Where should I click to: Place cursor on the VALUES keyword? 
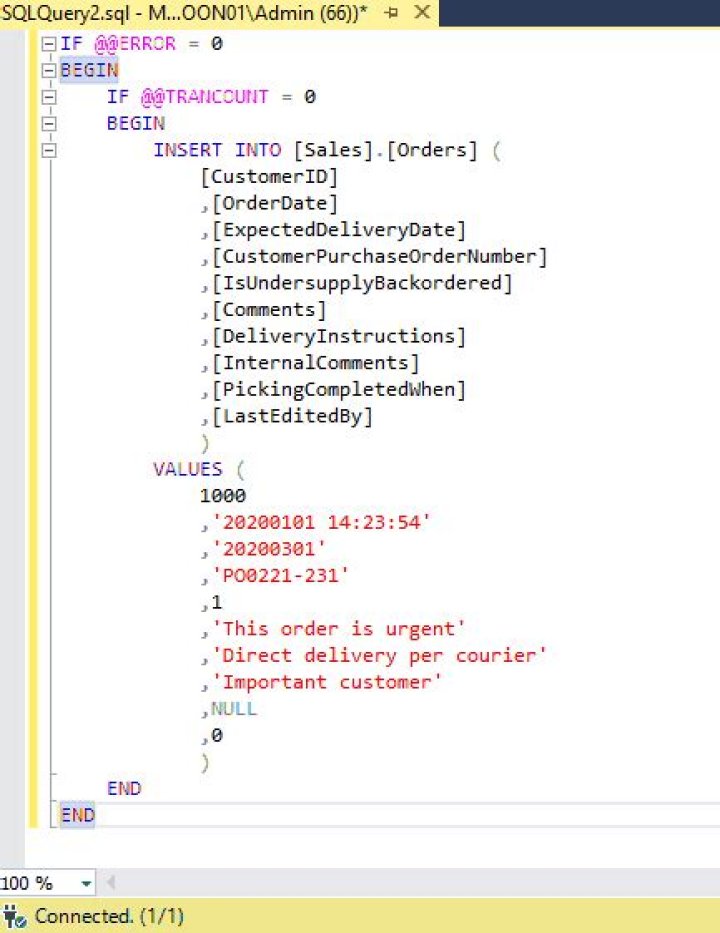click(x=188, y=469)
